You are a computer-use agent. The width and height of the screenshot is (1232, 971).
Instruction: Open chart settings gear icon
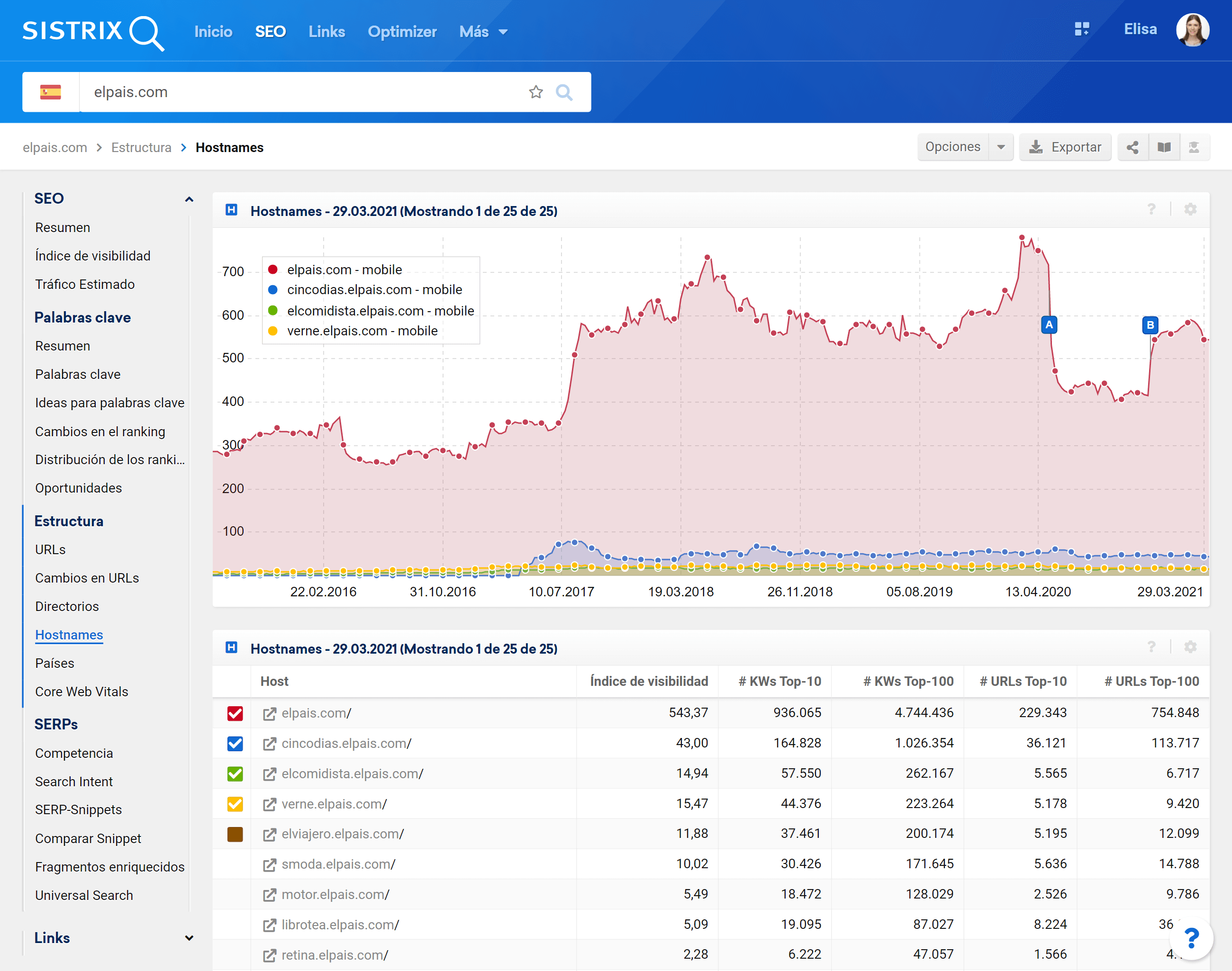pos(1190,209)
